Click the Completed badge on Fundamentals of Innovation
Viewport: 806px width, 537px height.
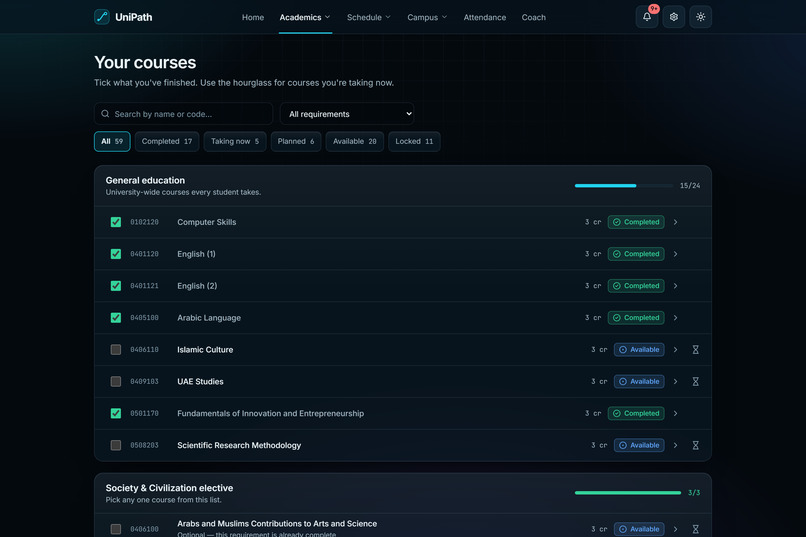pos(636,413)
